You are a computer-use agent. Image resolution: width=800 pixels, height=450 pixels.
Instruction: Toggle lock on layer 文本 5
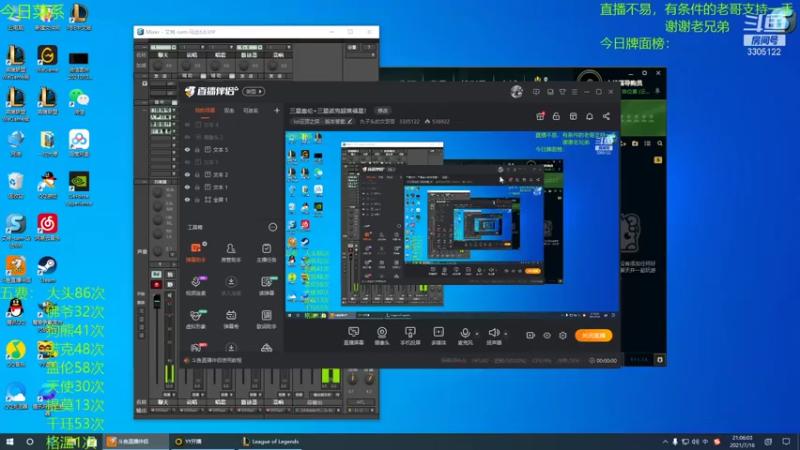click(197, 149)
